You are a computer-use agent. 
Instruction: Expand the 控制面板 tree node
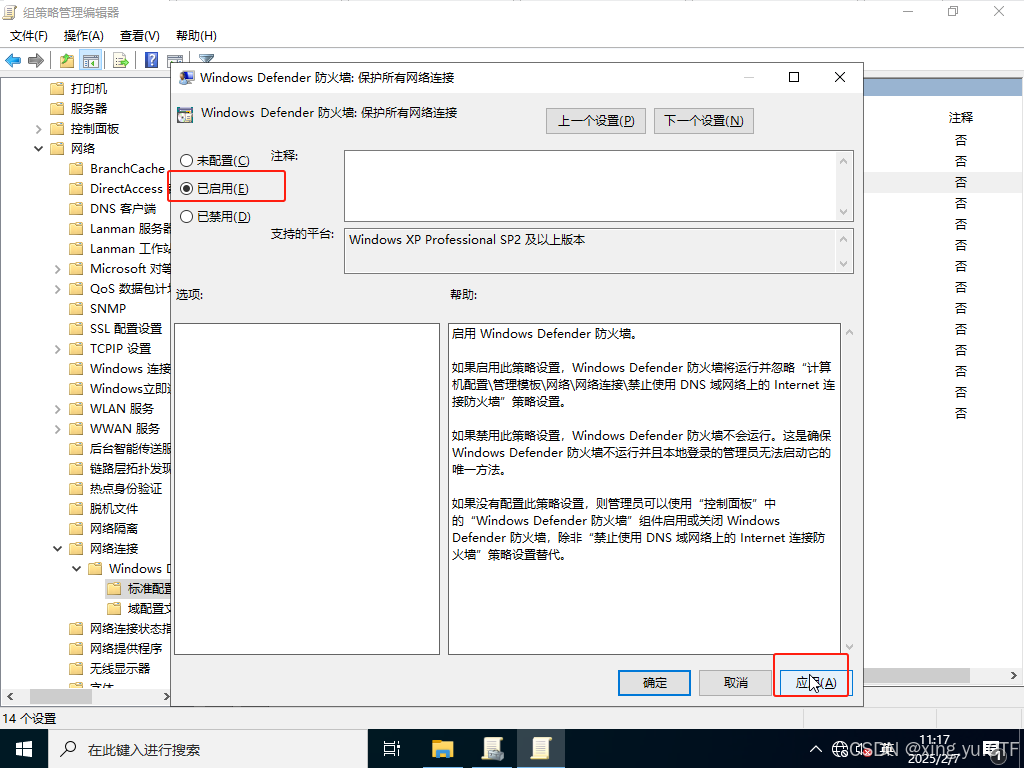point(39,129)
